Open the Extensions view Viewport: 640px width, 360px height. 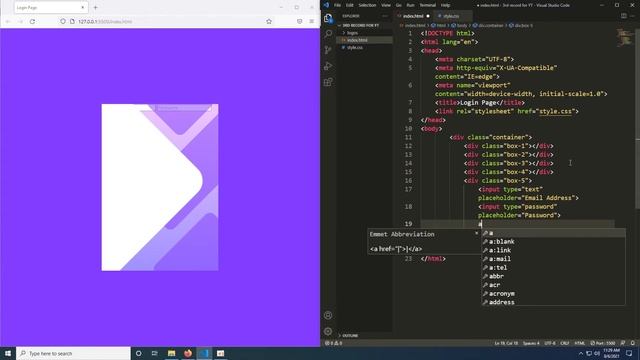coord(328,82)
